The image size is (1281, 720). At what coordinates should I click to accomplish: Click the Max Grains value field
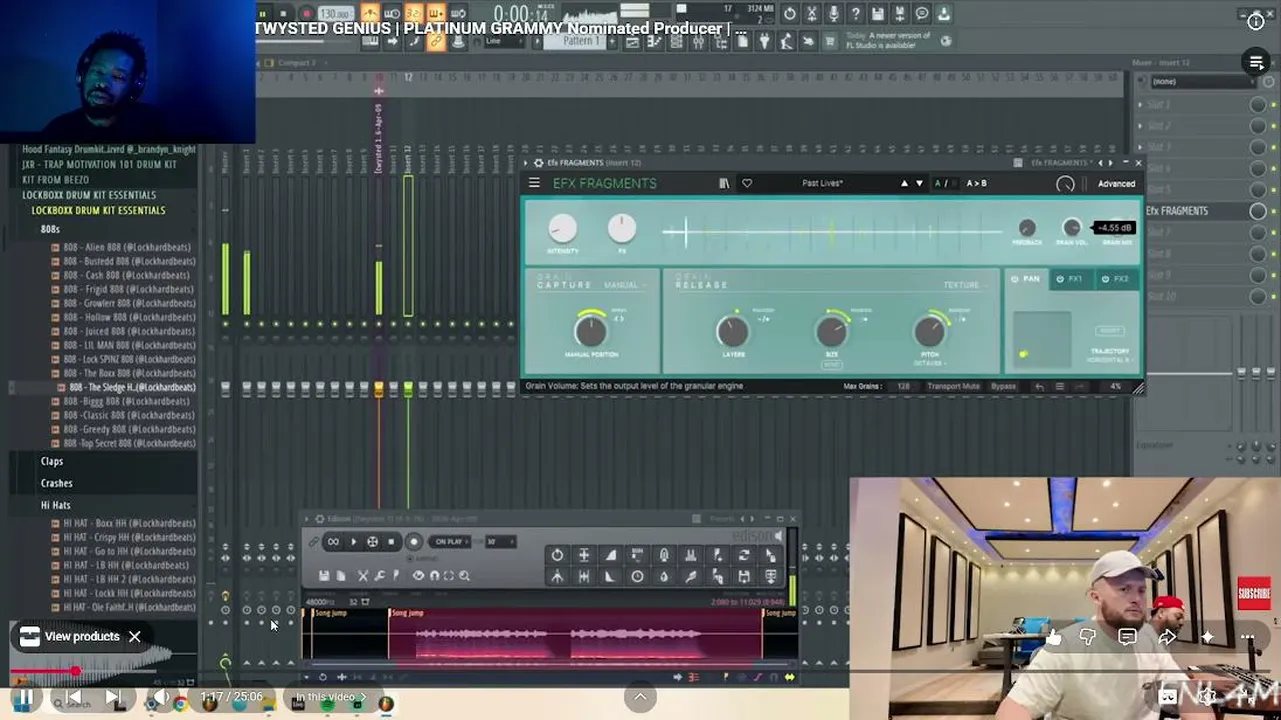[x=903, y=386]
